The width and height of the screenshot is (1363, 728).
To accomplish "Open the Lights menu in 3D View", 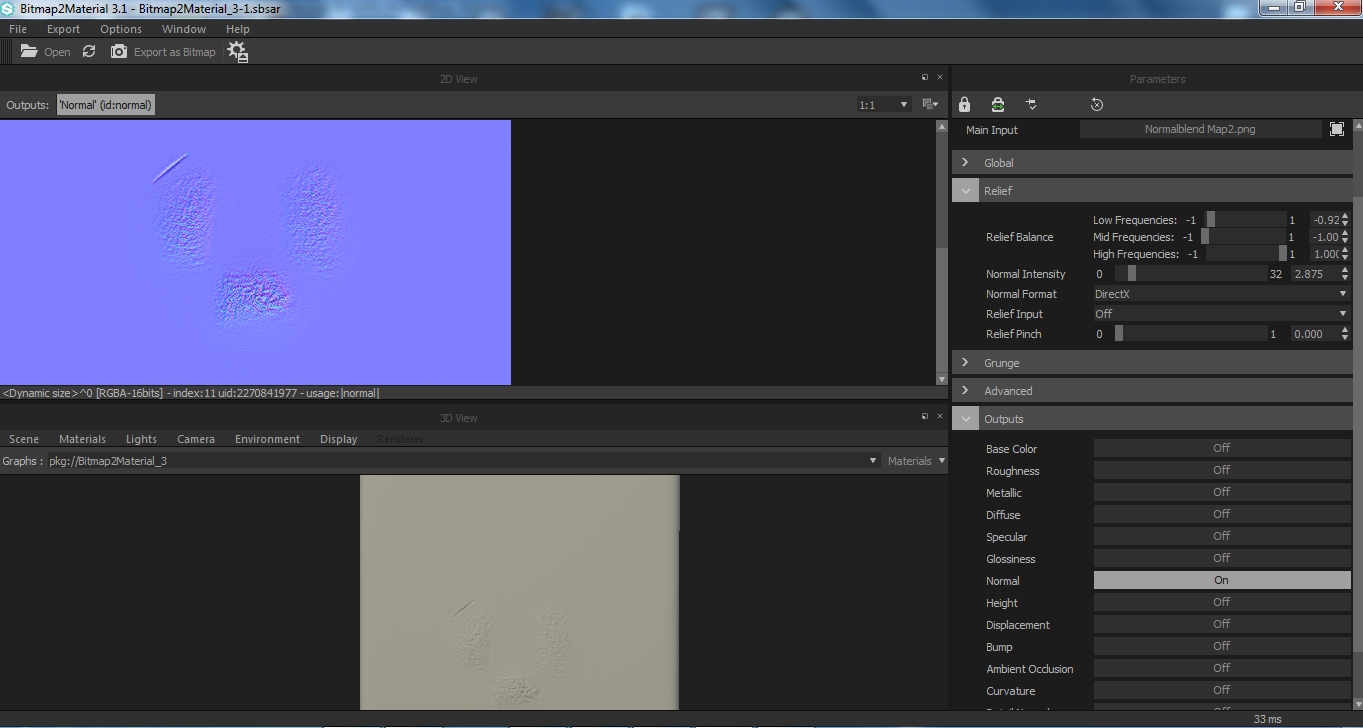I will point(141,439).
